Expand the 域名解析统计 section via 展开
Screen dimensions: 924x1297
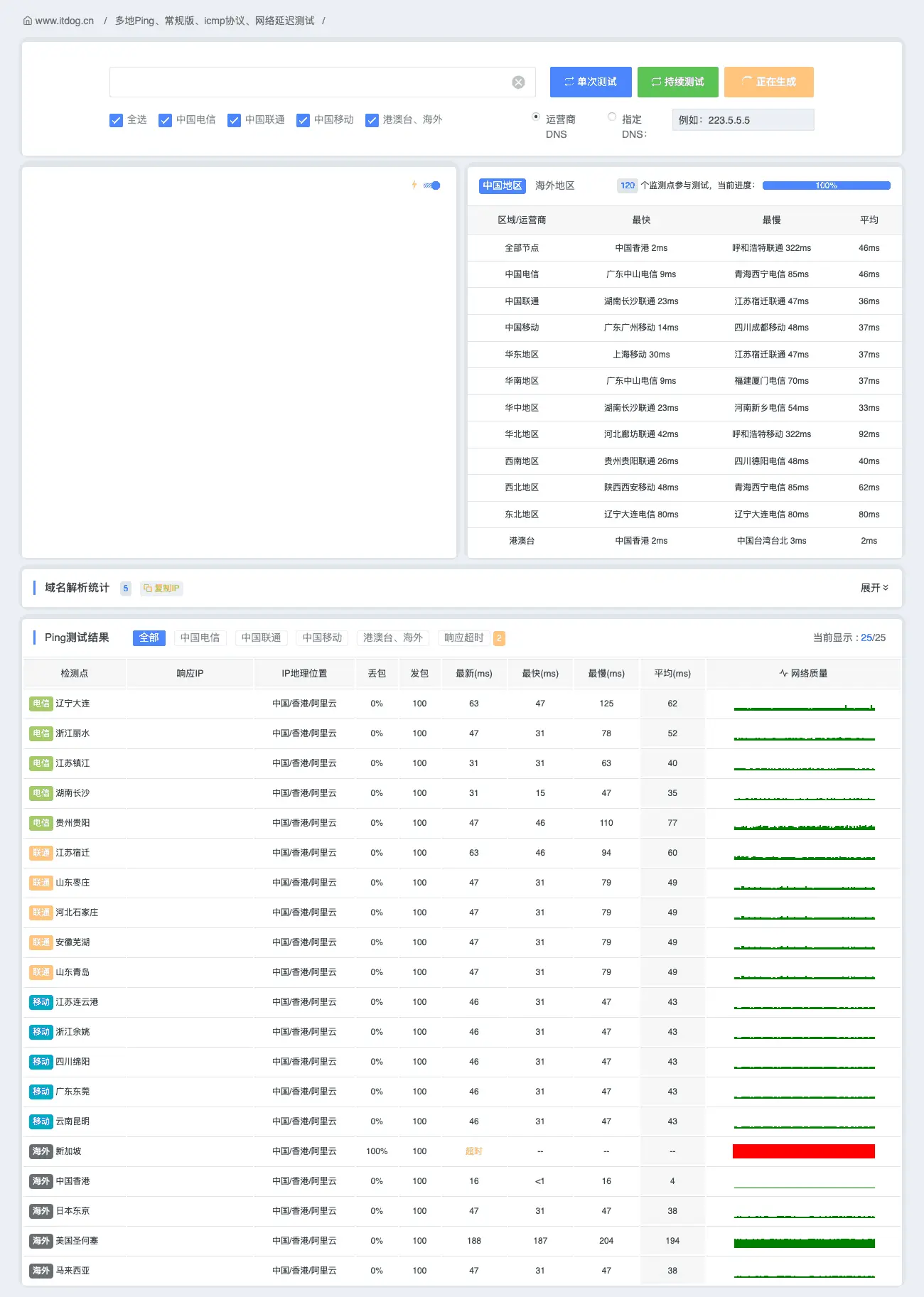click(x=874, y=588)
